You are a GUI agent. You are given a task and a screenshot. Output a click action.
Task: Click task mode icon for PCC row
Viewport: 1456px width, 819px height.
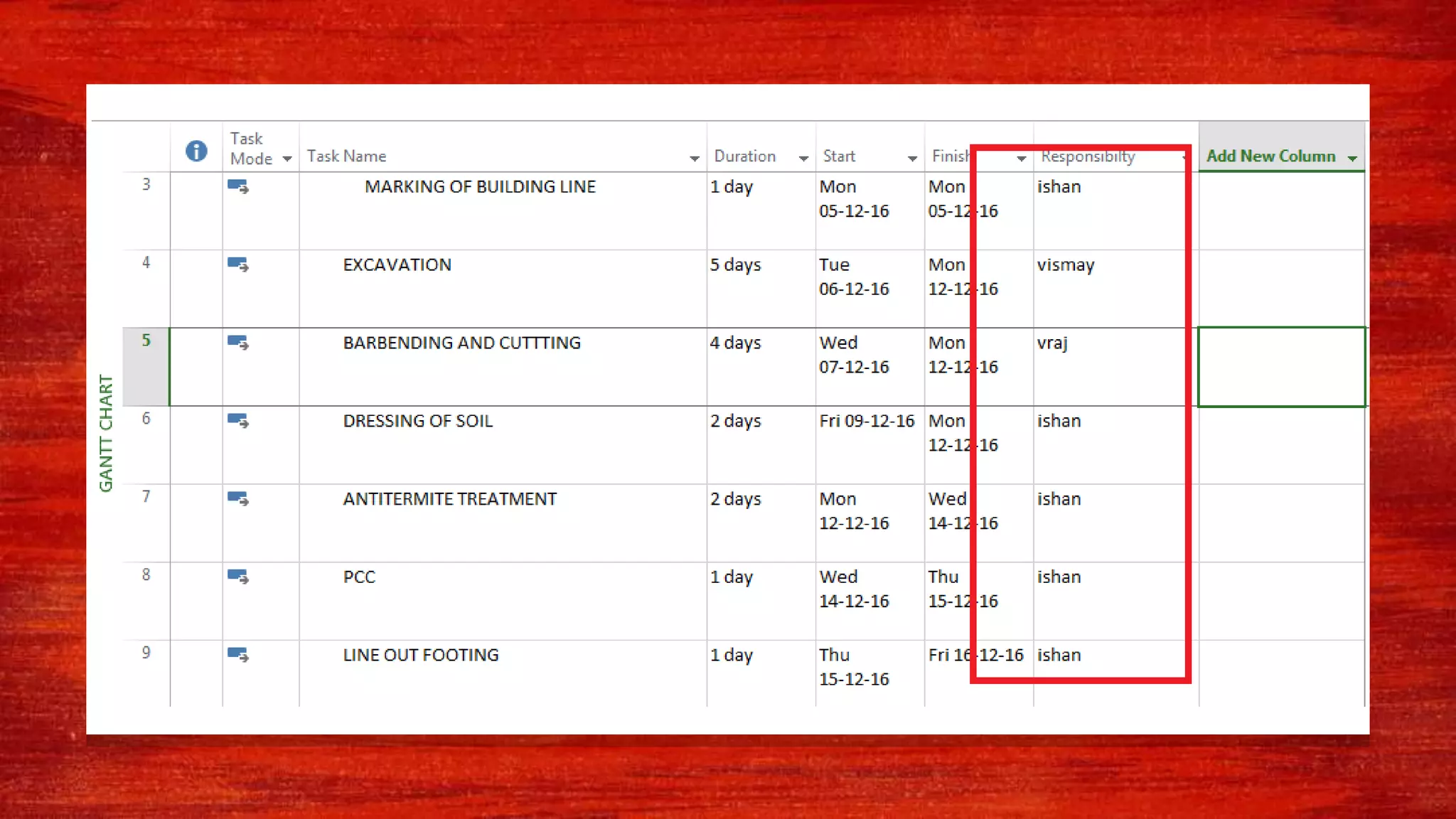pos(238,577)
